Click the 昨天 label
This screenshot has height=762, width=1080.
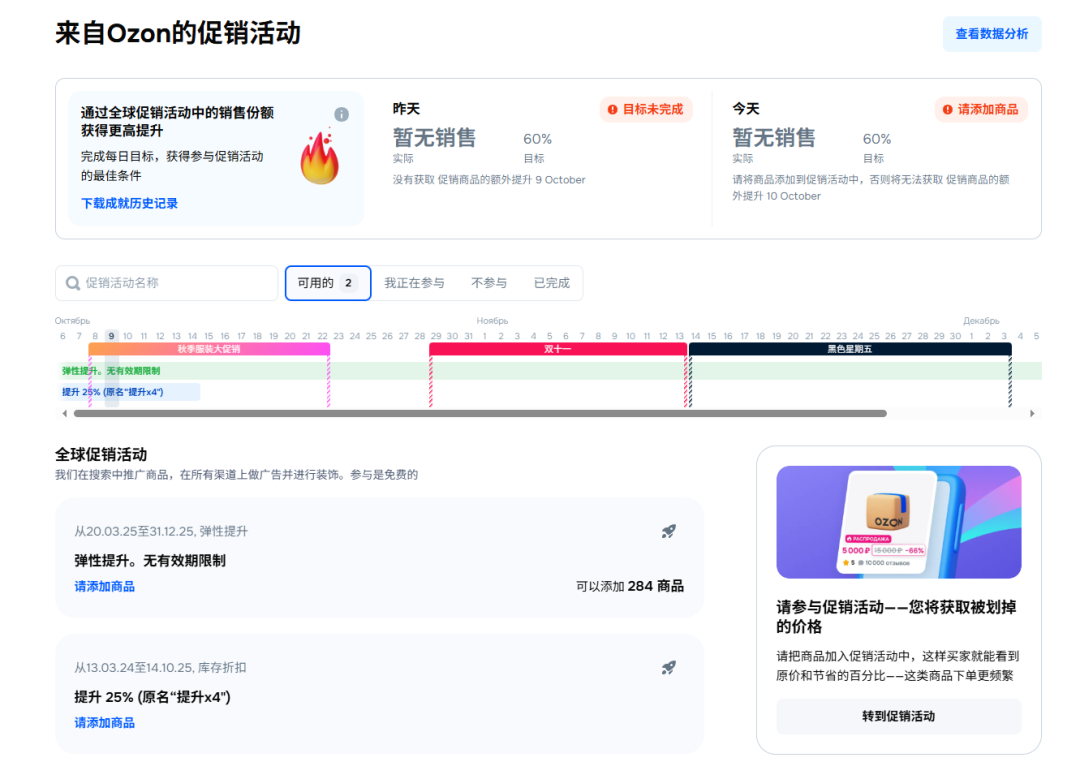point(406,109)
